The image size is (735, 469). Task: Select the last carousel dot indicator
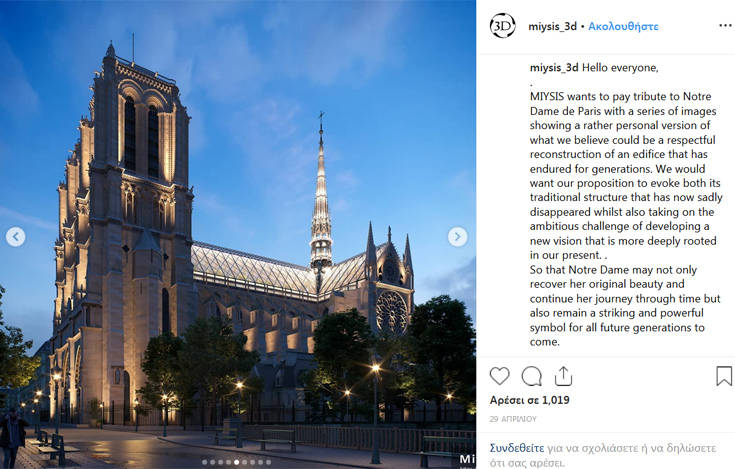[268, 462]
